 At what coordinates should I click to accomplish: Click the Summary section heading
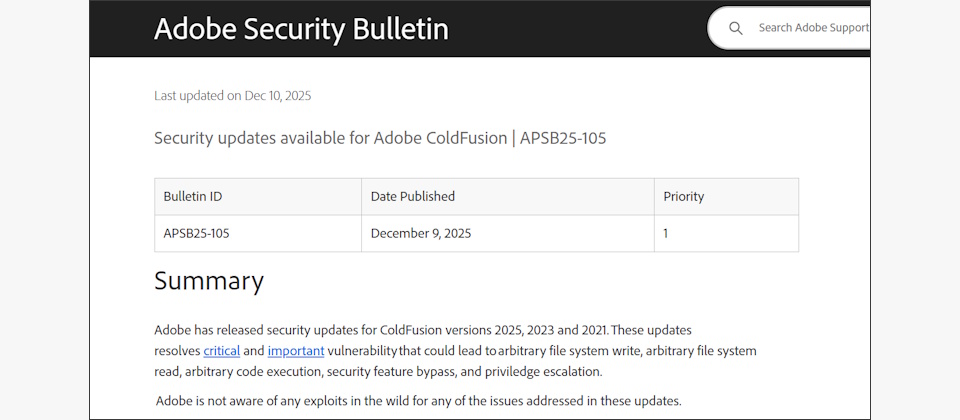click(x=209, y=281)
